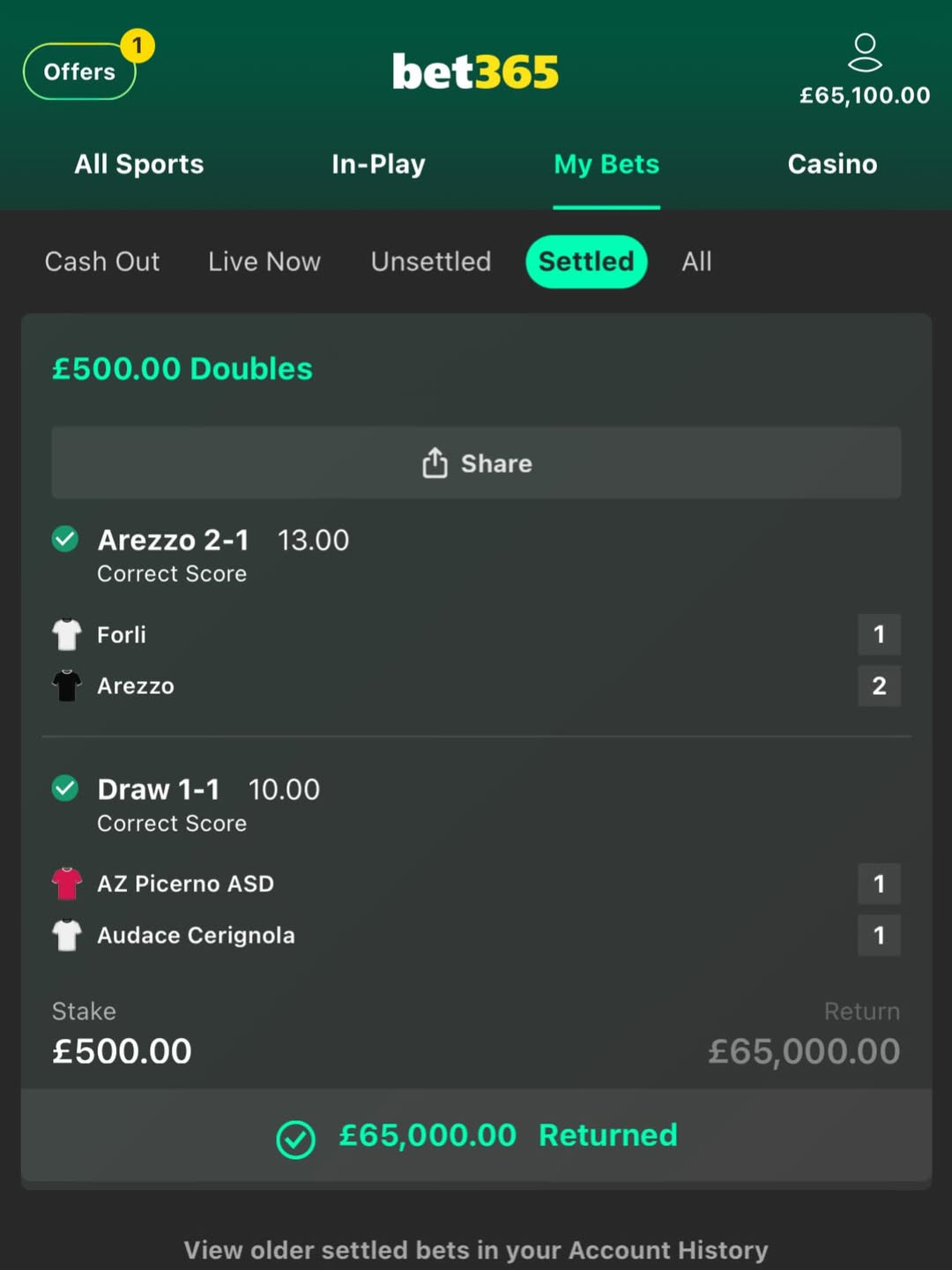Image resolution: width=952 pixels, height=1270 pixels.
Task: Open the account profile icon
Action: tap(864, 52)
